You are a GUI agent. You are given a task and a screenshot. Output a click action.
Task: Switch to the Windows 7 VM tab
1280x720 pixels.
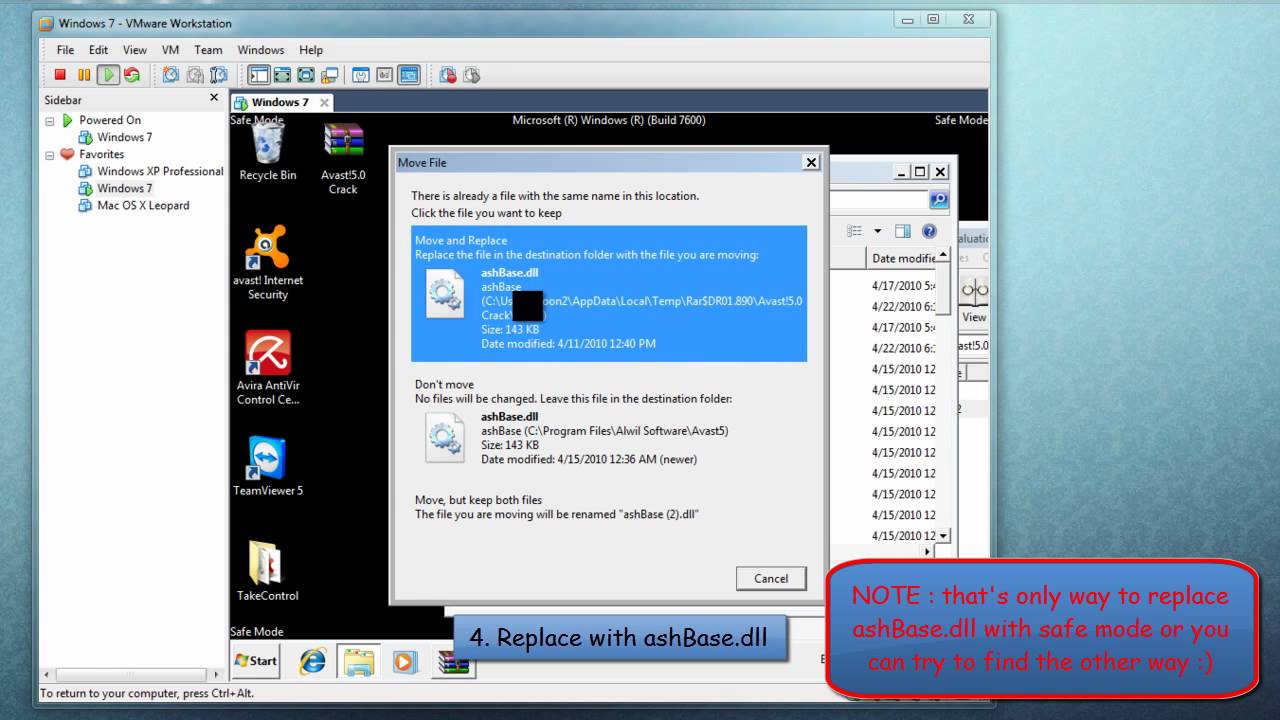[281, 102]
